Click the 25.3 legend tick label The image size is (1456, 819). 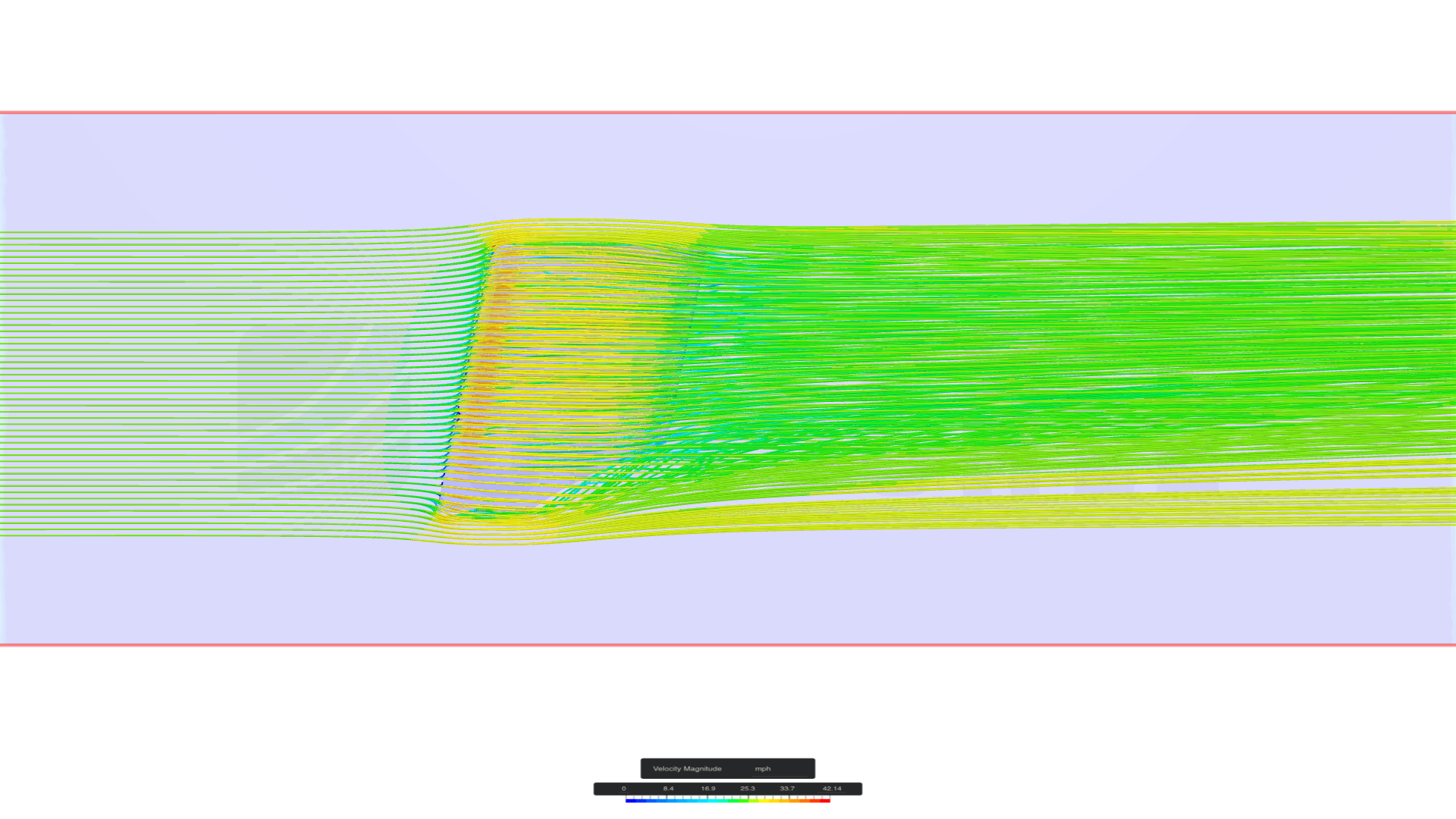(x=748, y=789)
